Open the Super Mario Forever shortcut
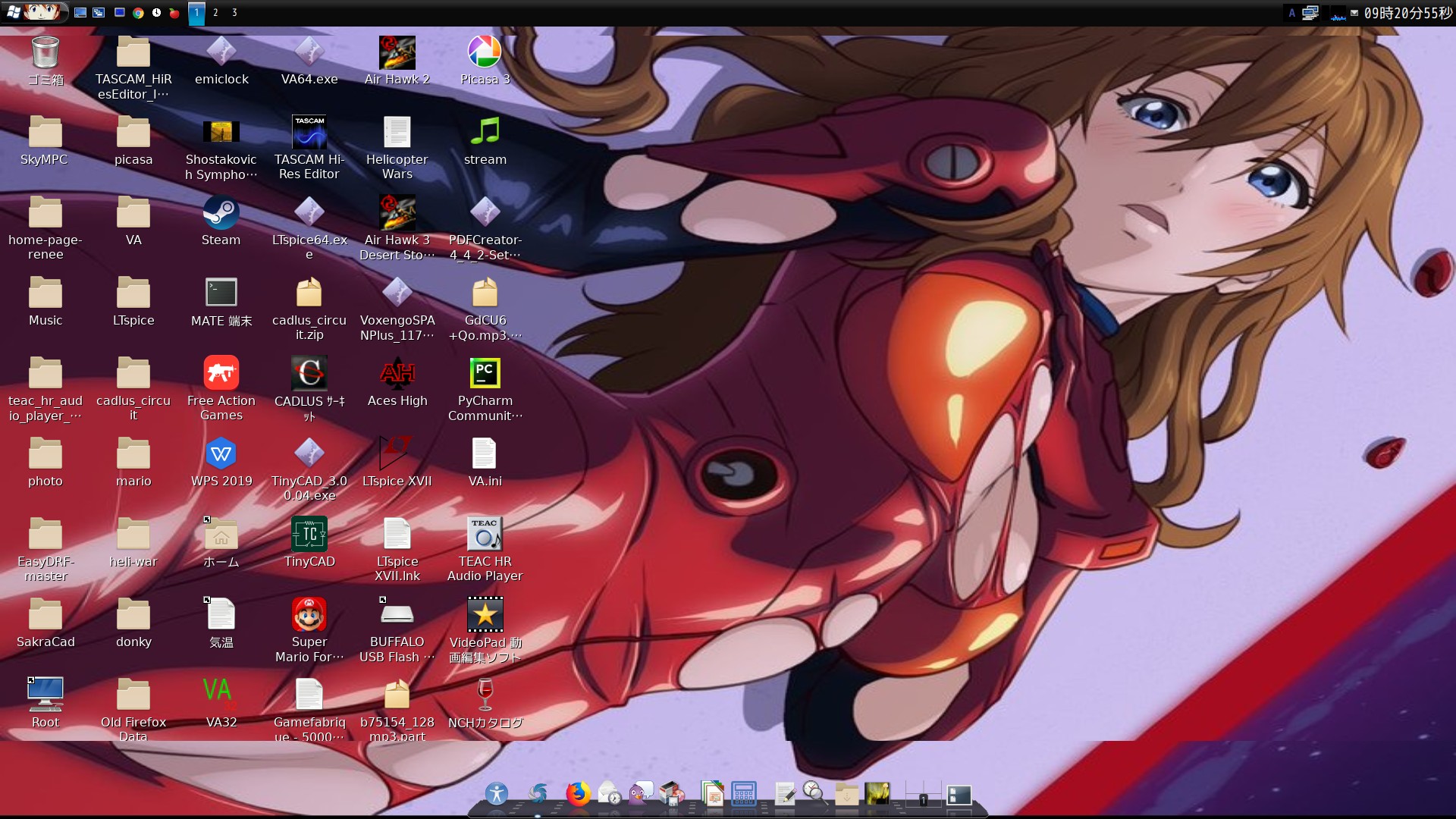The image size is (1456, 819). 309,615
